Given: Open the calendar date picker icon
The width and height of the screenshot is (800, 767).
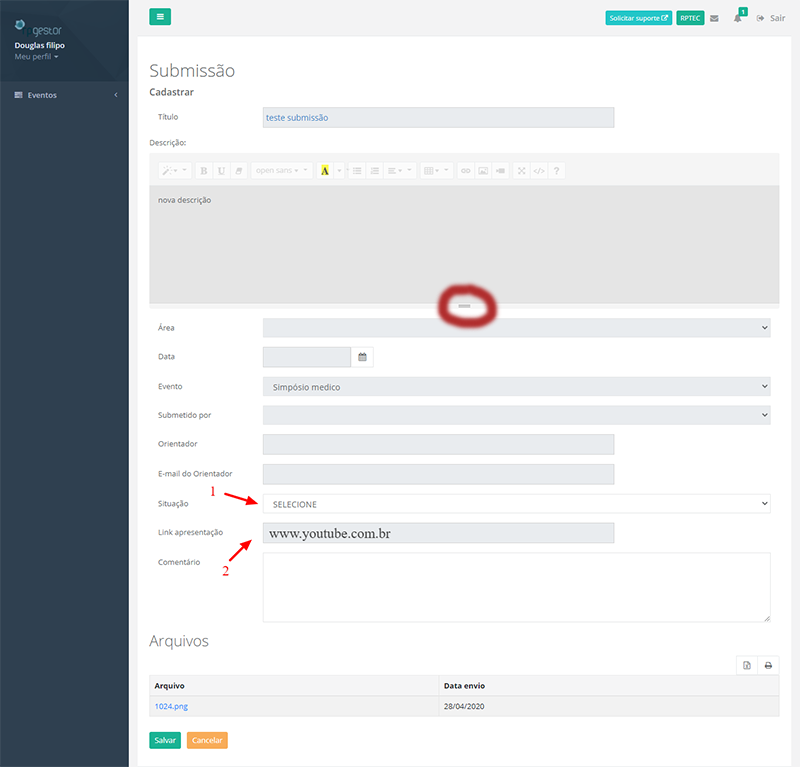Looking at the screenshot, I should [362, 357].
